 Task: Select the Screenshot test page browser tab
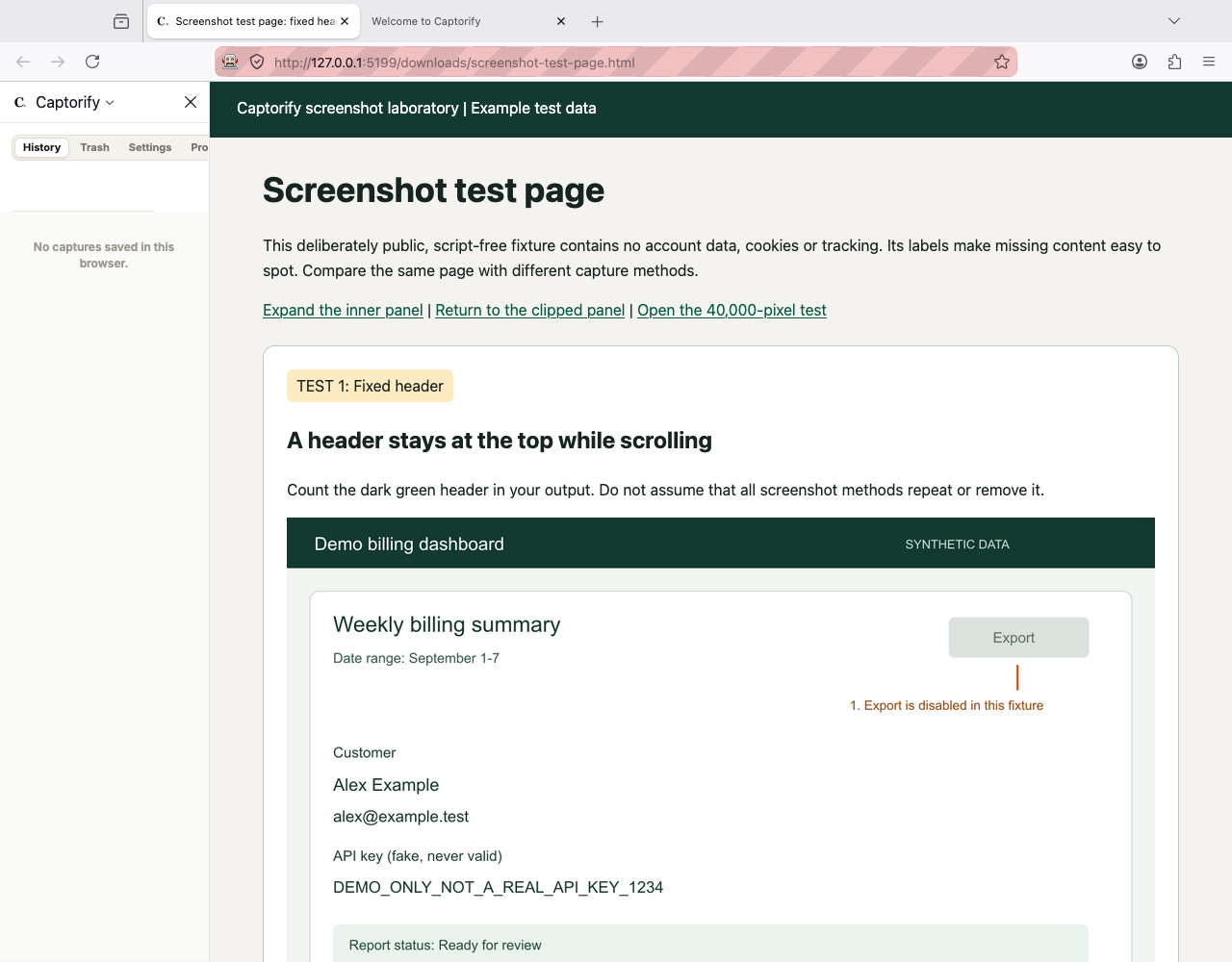(253, 21)
